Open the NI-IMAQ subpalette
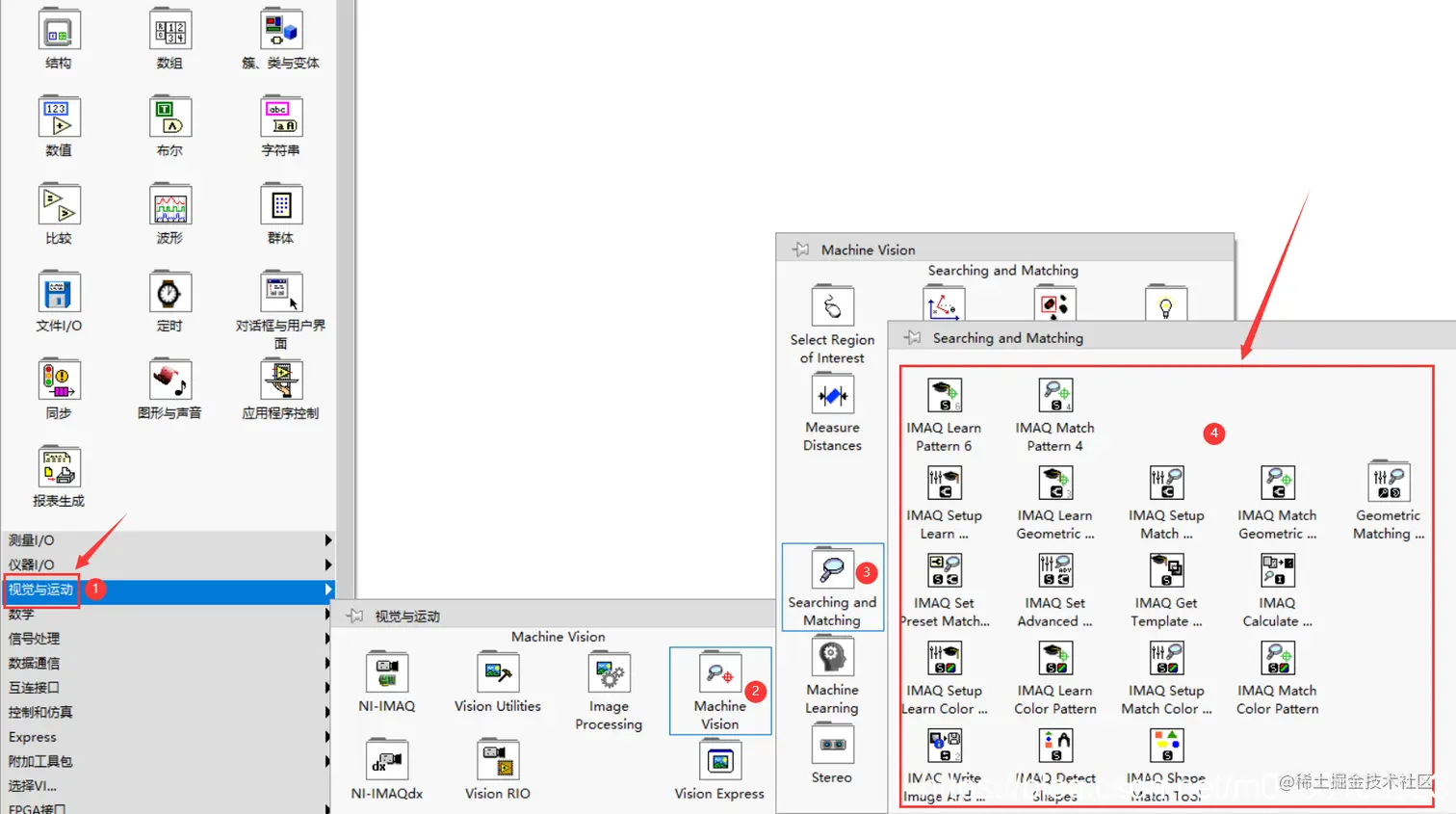1456x814 pixels. 387,672
